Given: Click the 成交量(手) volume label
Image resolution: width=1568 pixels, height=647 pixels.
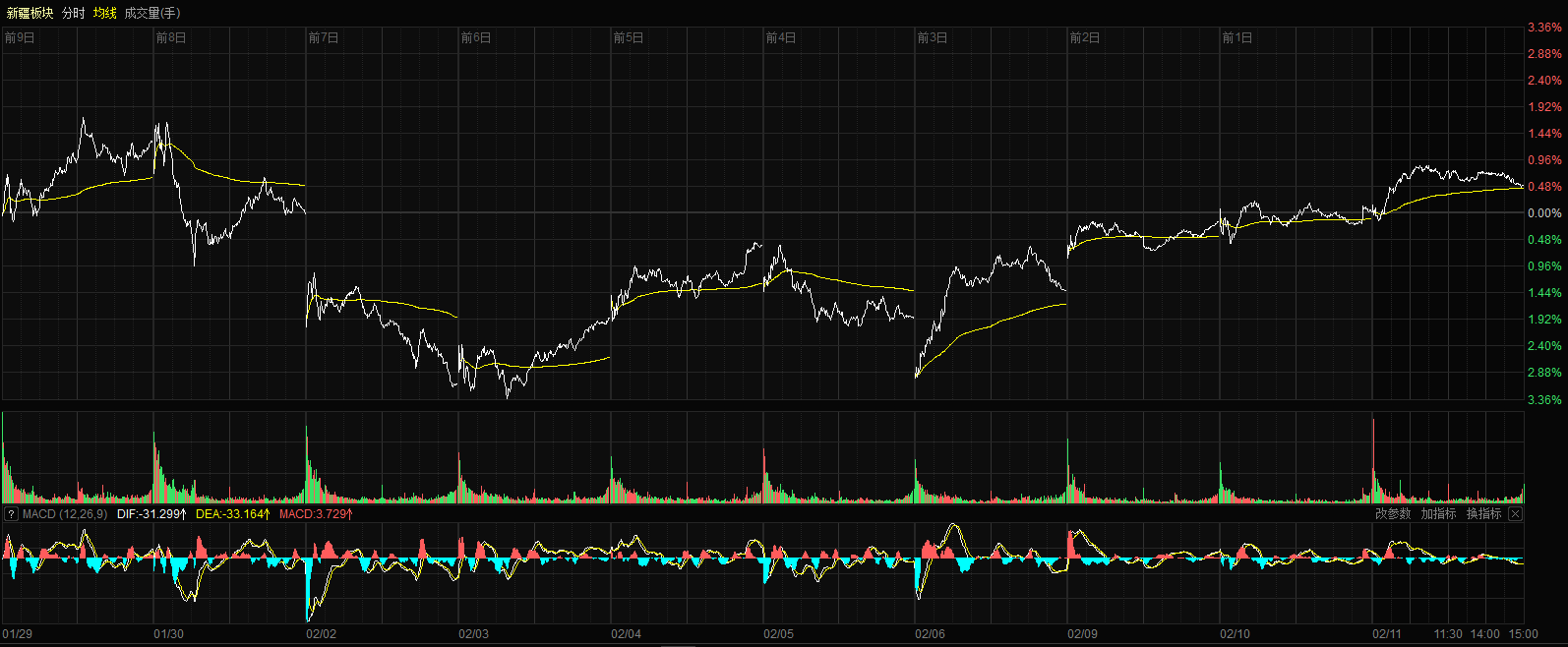Looking at the screenshot, I should tap(152, 13).
